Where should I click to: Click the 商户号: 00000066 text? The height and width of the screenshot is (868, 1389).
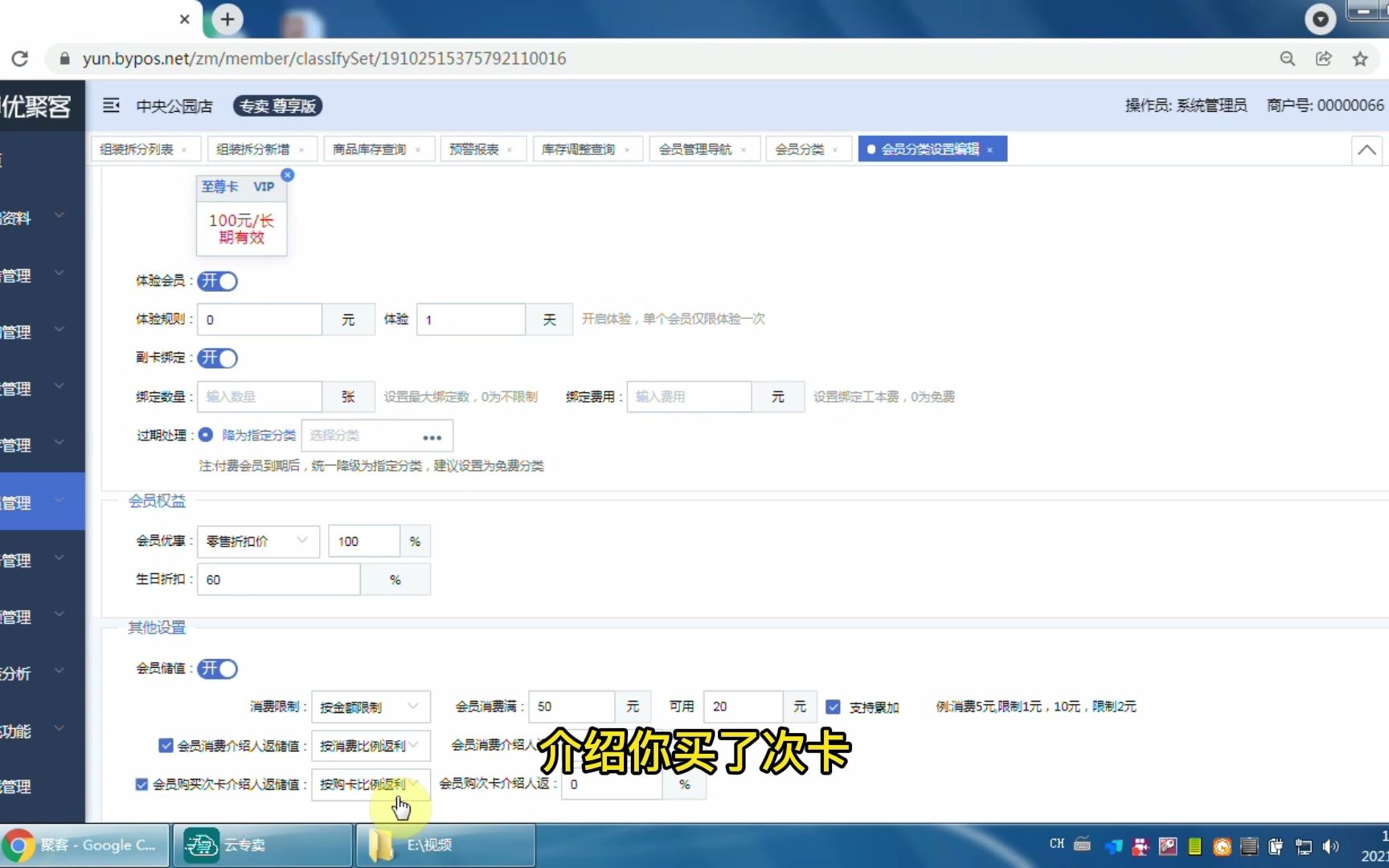click(x=1325, y=105)
